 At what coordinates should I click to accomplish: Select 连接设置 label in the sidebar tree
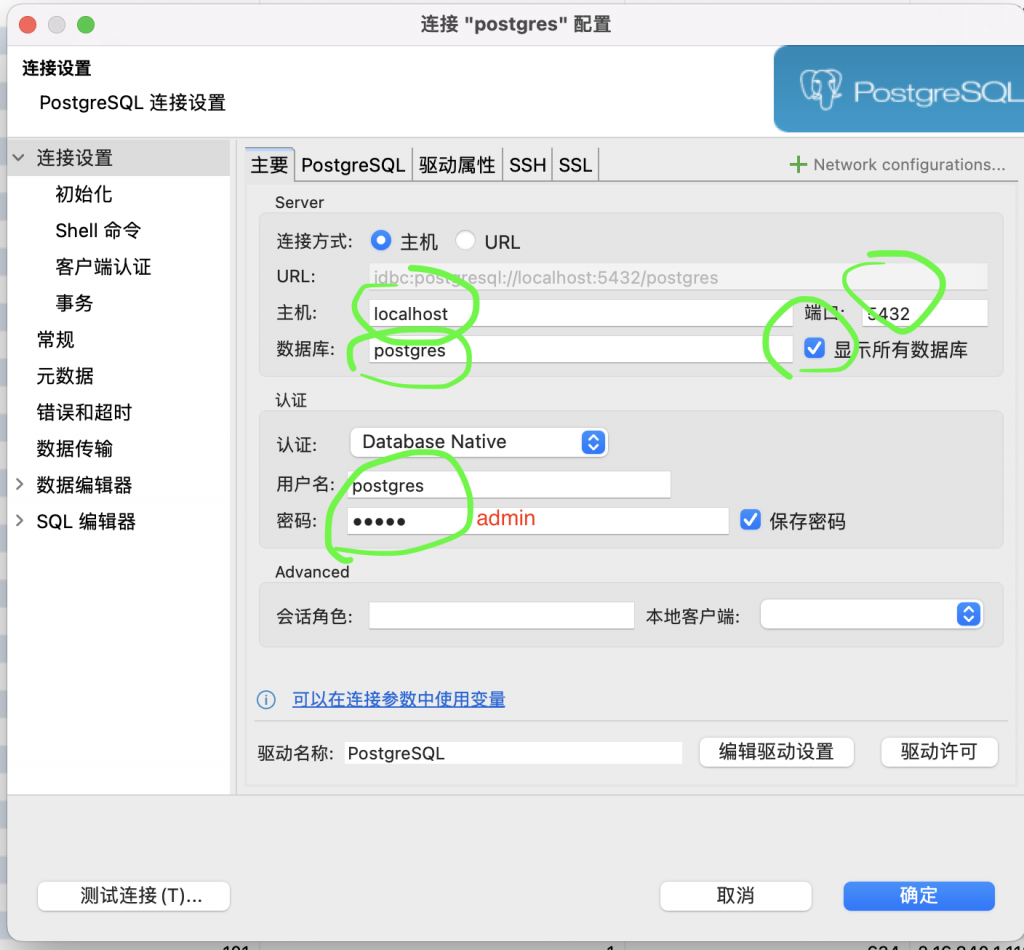pyautogui.click(x=74, y=157)
